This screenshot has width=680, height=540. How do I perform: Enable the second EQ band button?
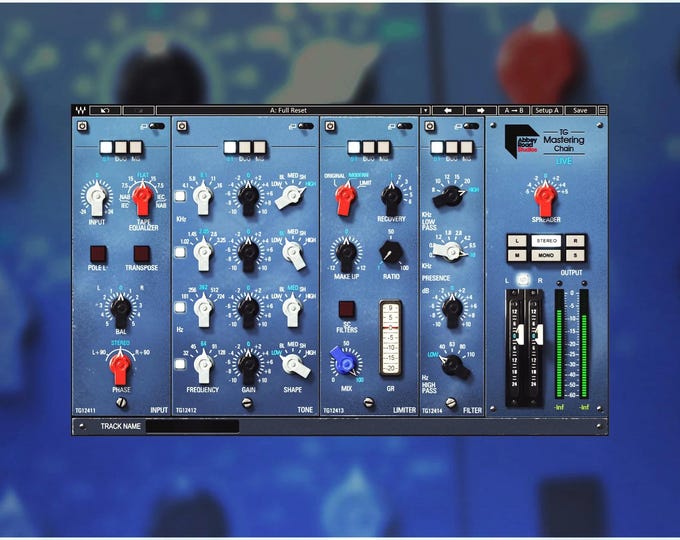click(180, 252)
